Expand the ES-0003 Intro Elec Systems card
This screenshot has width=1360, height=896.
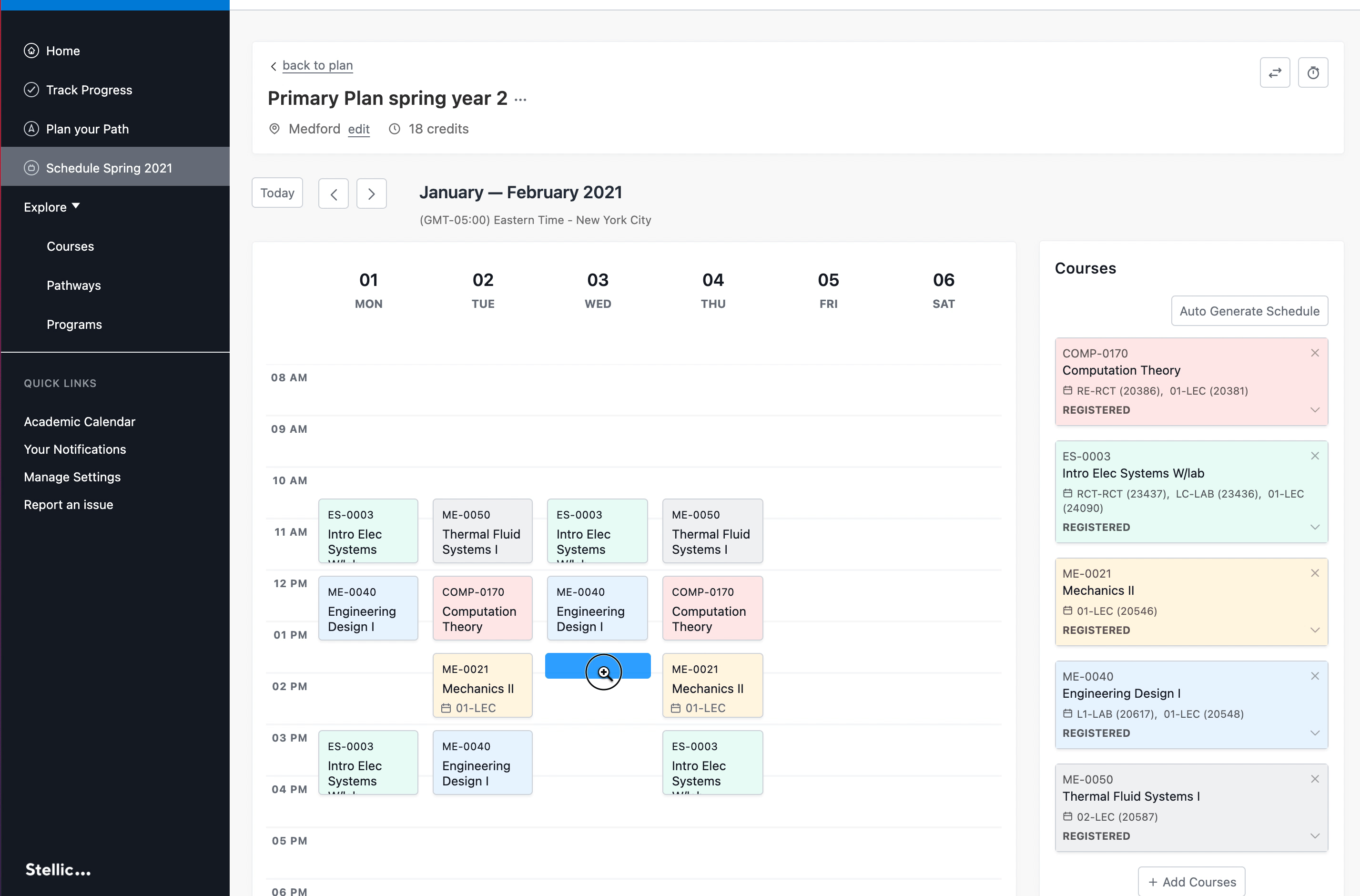click(x=1314, y=527)
